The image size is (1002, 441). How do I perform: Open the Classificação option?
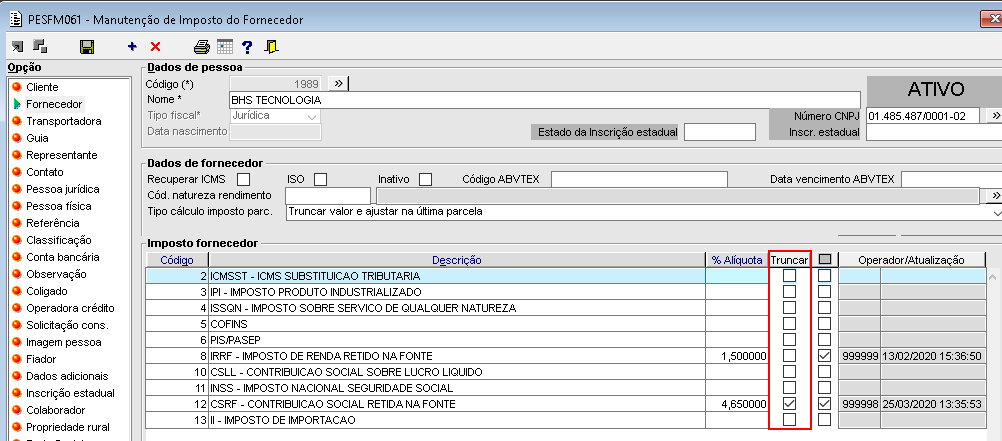pyautogui.click(x=59, y=240)
